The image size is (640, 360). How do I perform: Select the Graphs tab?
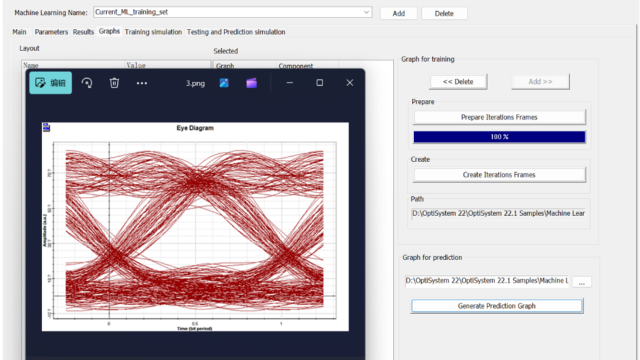click(x=109, y=31)
